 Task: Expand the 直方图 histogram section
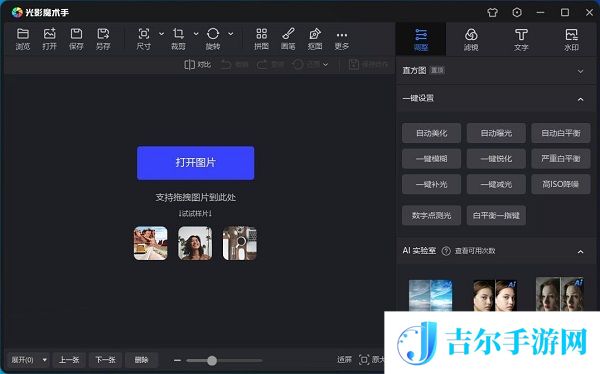coord(580,71)
